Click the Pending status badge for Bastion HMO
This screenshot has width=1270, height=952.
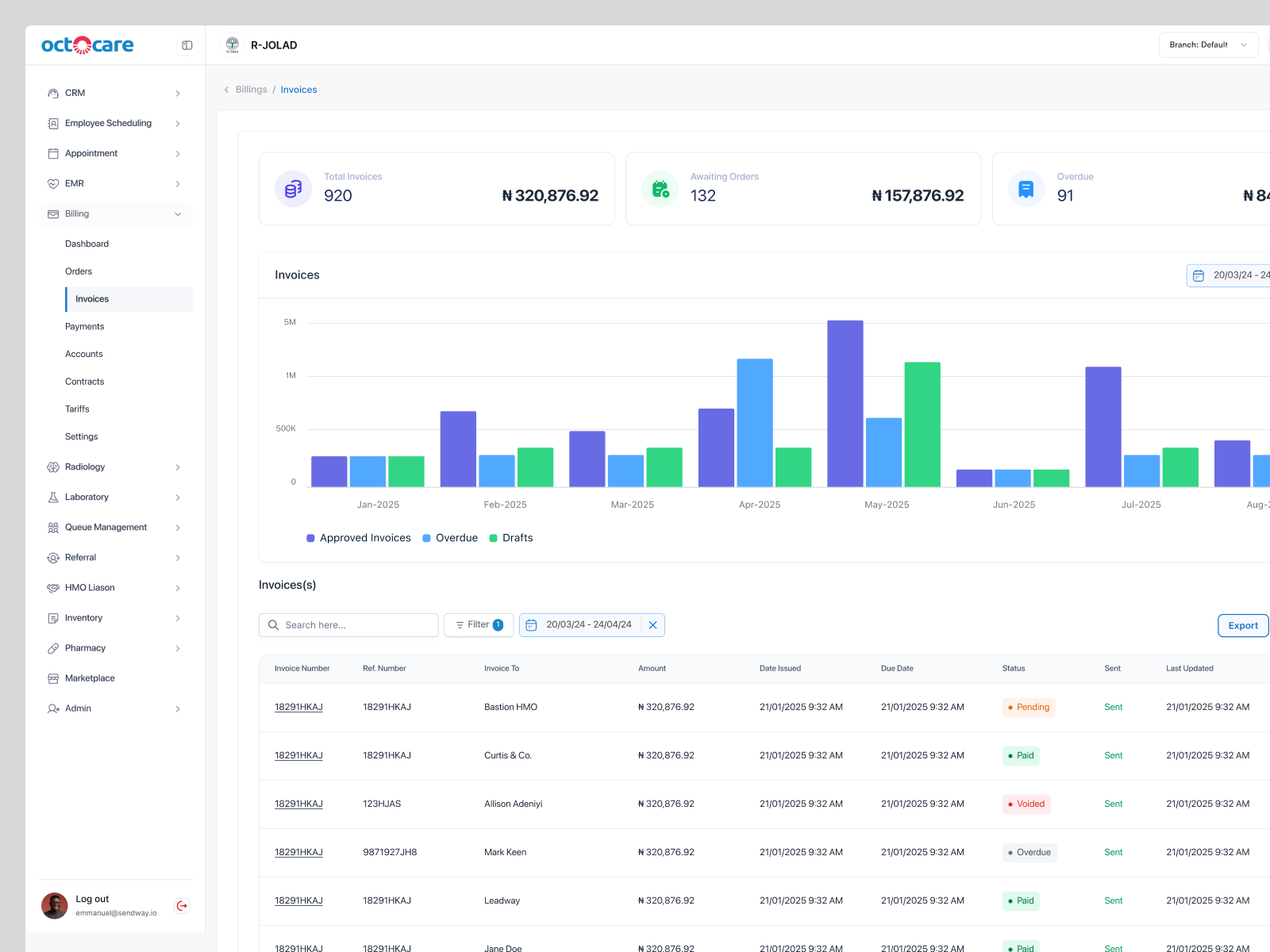coord(1028,707)
